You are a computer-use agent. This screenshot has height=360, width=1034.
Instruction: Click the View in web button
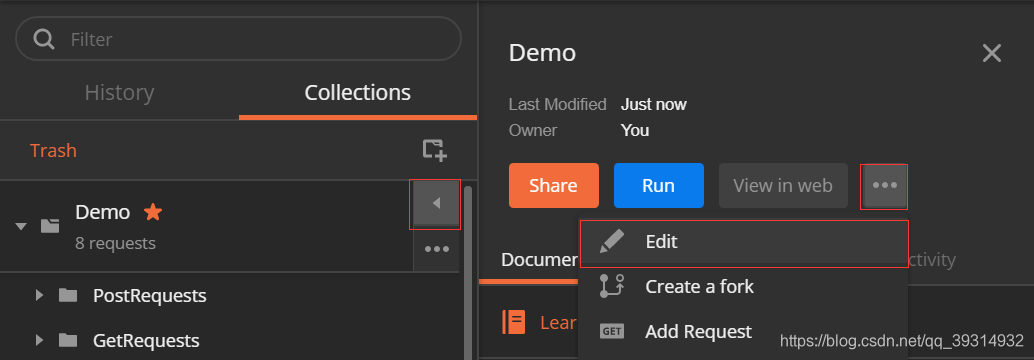click(x=783, y=185)
